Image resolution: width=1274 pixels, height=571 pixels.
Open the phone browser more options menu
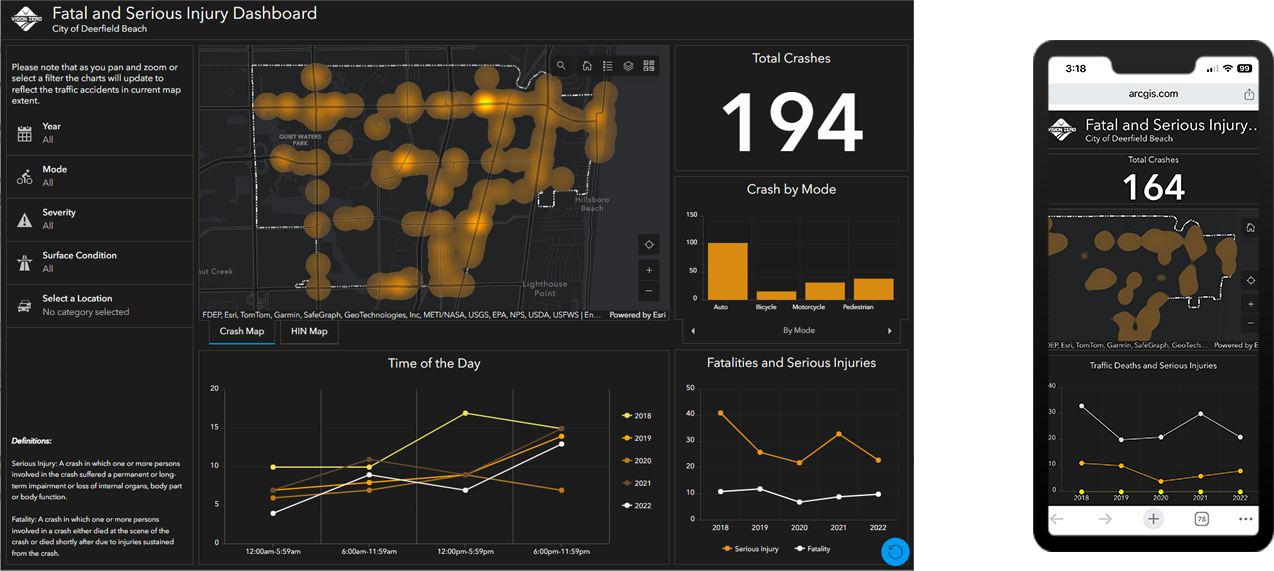click(1245, 519)
